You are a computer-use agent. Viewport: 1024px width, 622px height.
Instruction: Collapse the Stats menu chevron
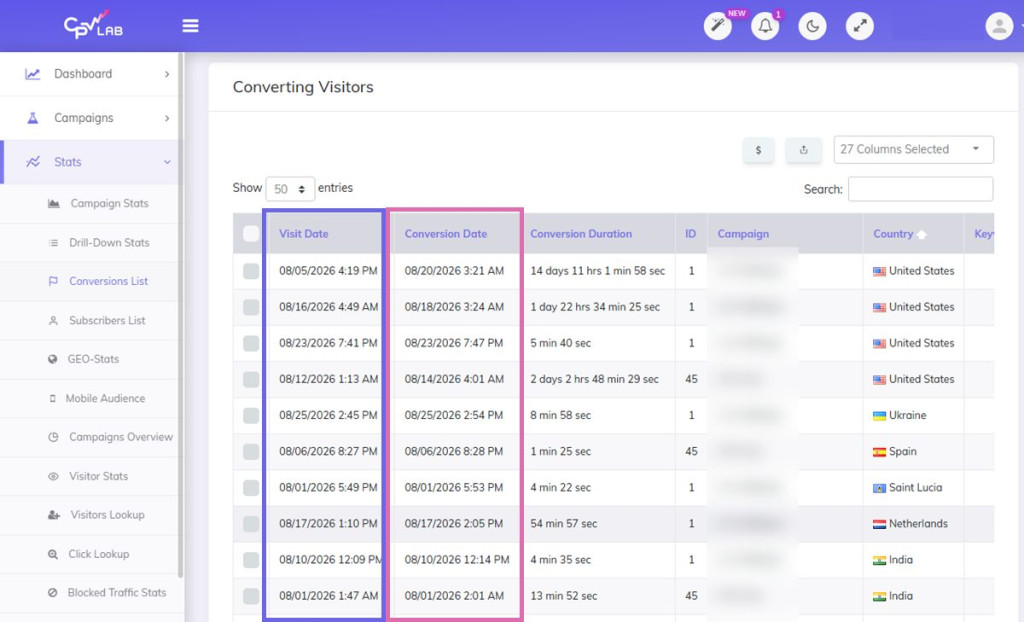pos(167,162)
